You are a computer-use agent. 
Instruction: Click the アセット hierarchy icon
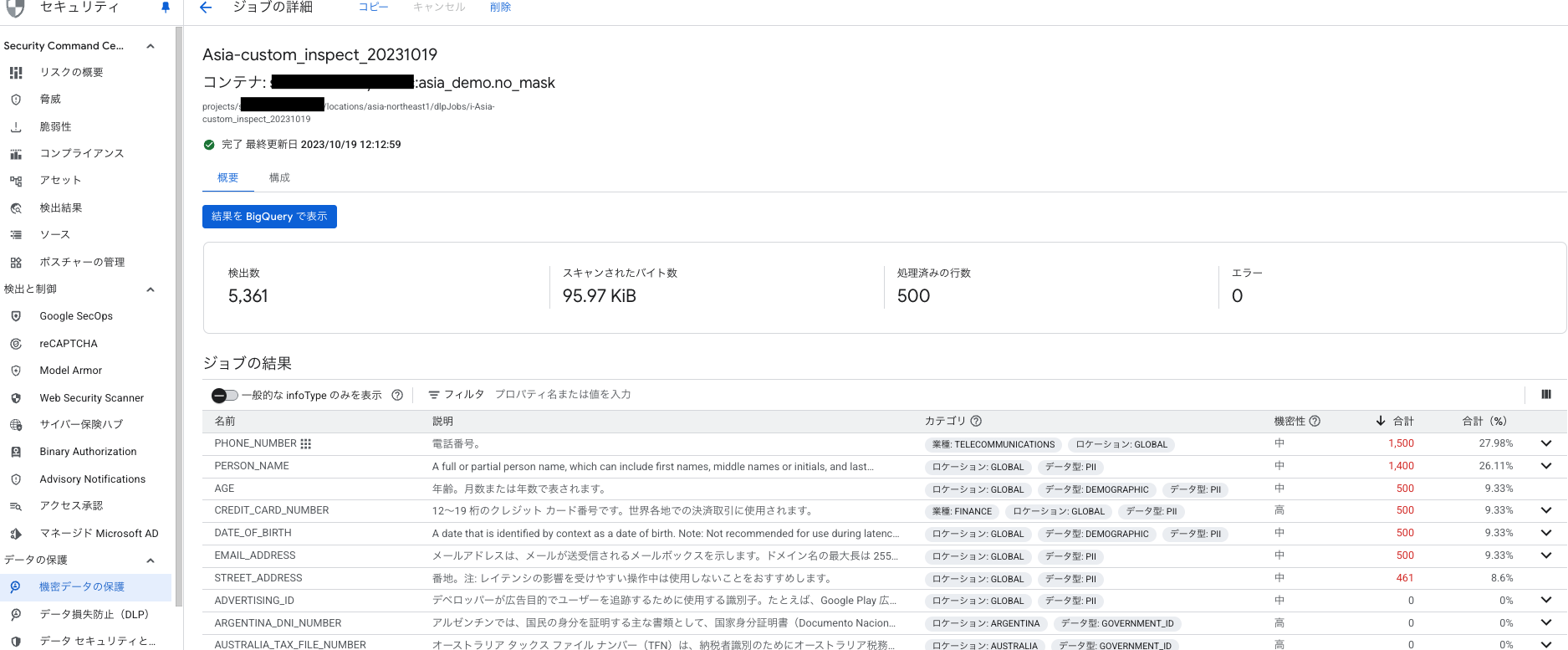[x=16, y=181]
